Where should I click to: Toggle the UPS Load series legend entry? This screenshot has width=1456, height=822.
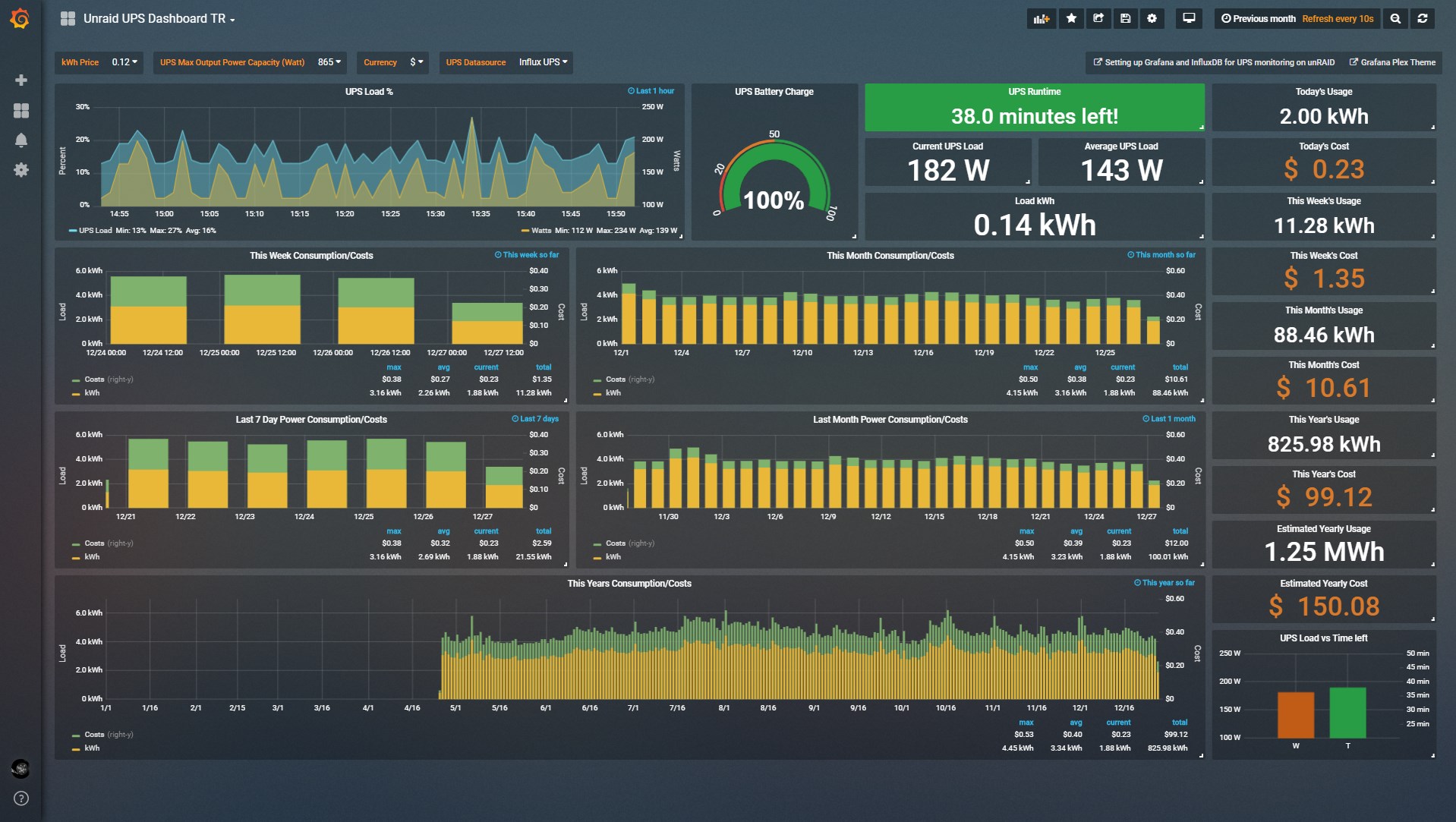(94, 231)
